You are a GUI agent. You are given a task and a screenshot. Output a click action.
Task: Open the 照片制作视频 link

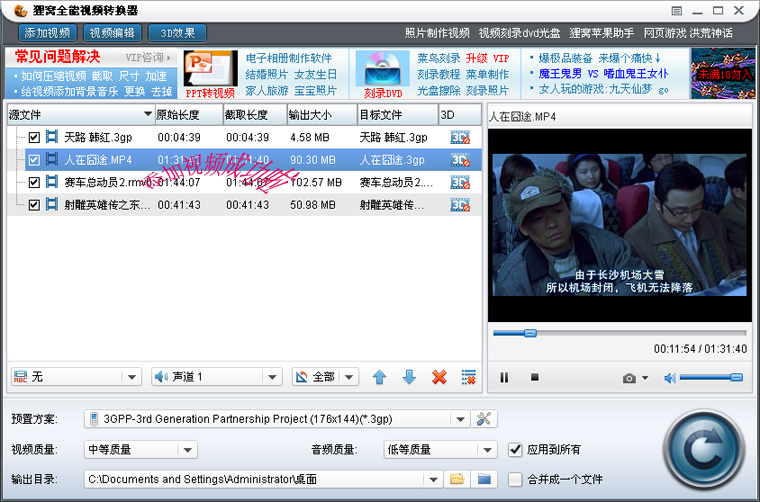pos(437,33)
